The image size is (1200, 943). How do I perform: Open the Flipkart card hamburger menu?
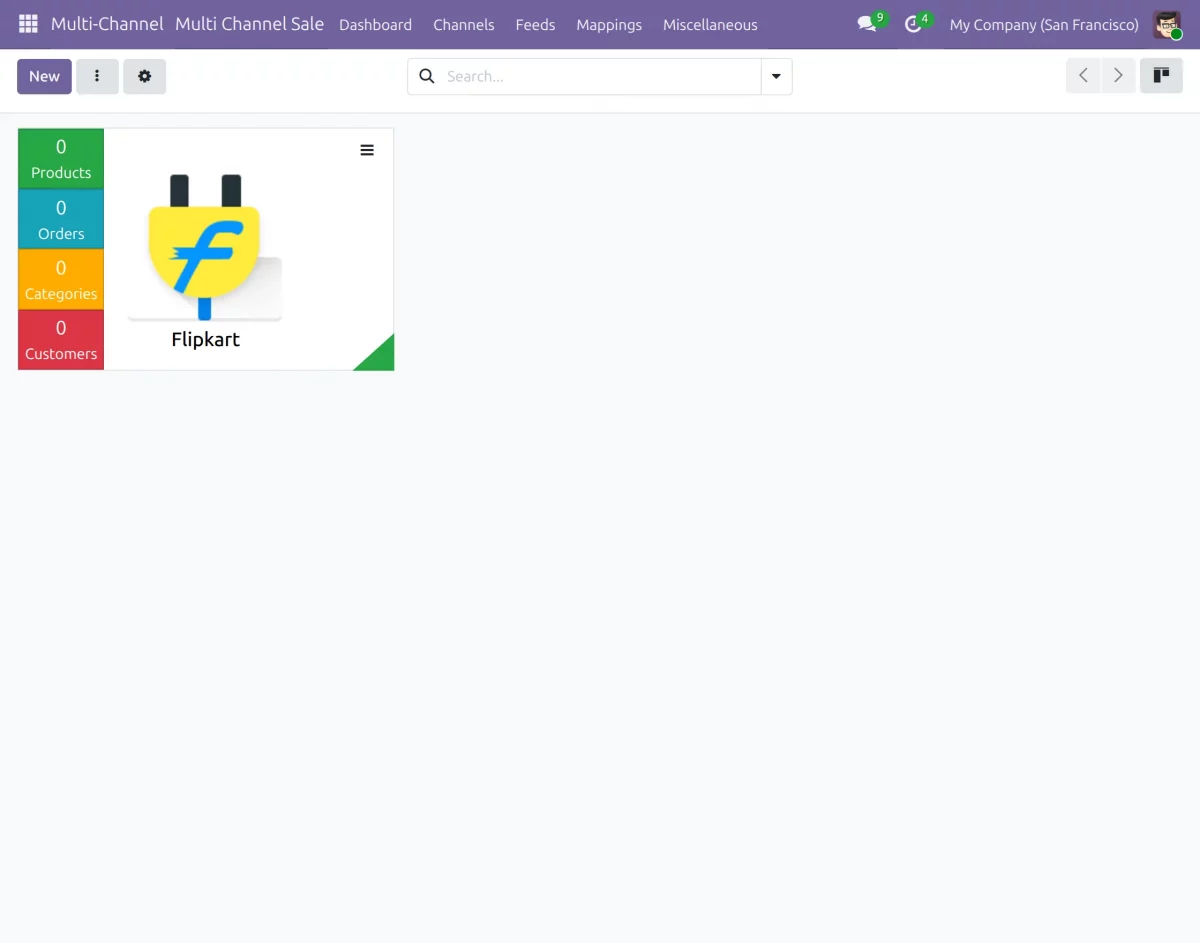[x=367, y=150]
